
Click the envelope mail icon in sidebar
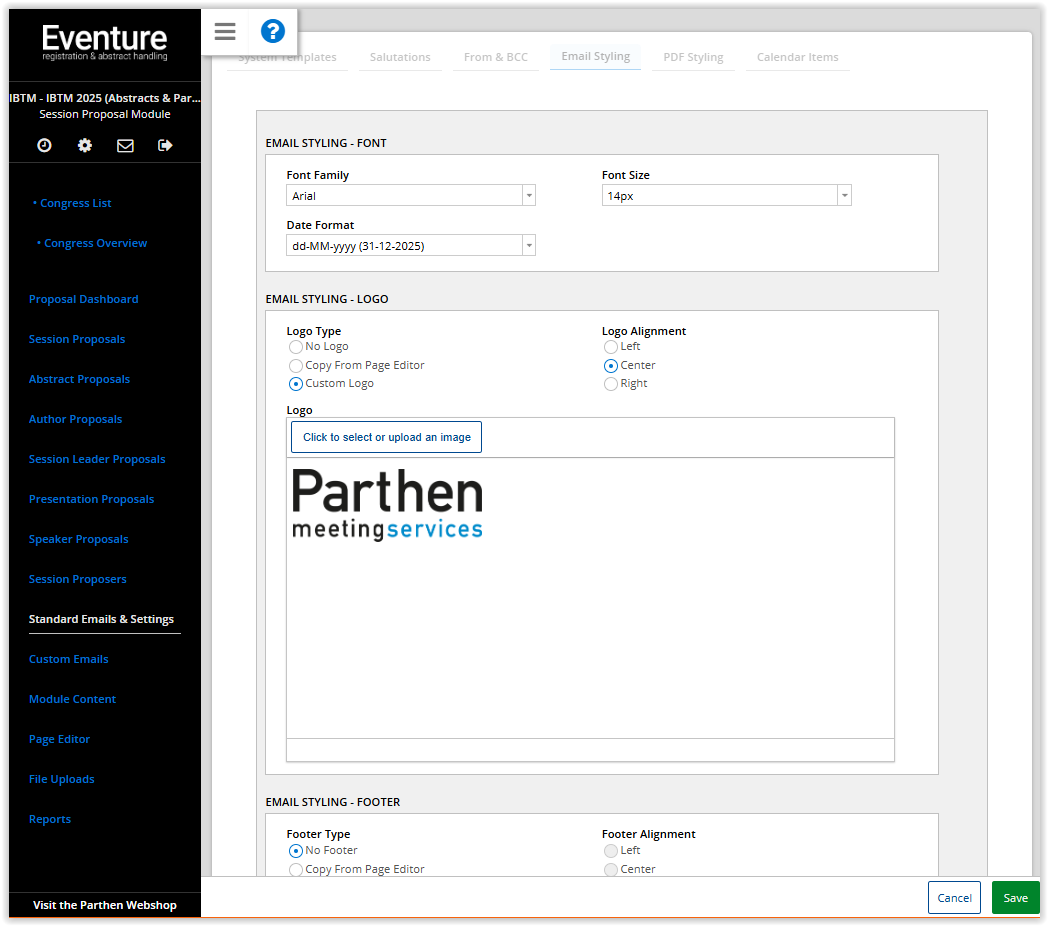pyautogui.click(x=125, y=145)
